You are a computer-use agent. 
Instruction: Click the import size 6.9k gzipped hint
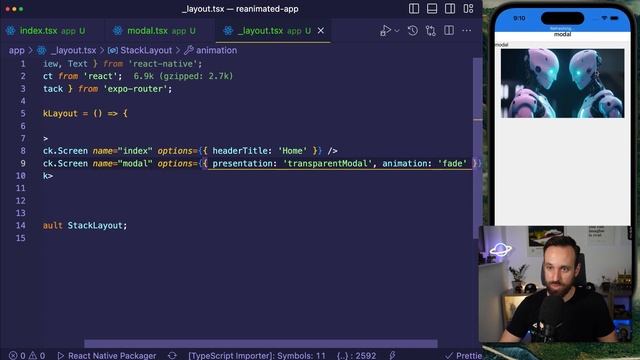pos(183,76)
